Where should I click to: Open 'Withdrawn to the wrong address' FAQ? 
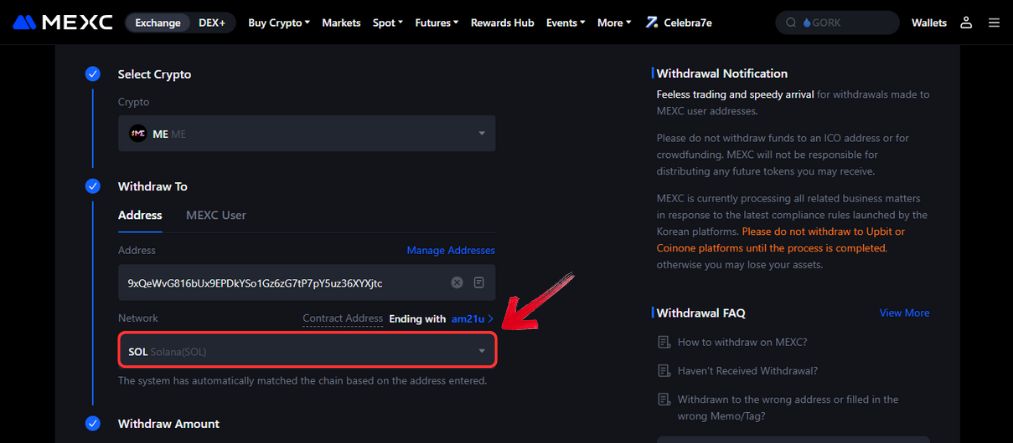pyautogui.click(x=788, y=407)
